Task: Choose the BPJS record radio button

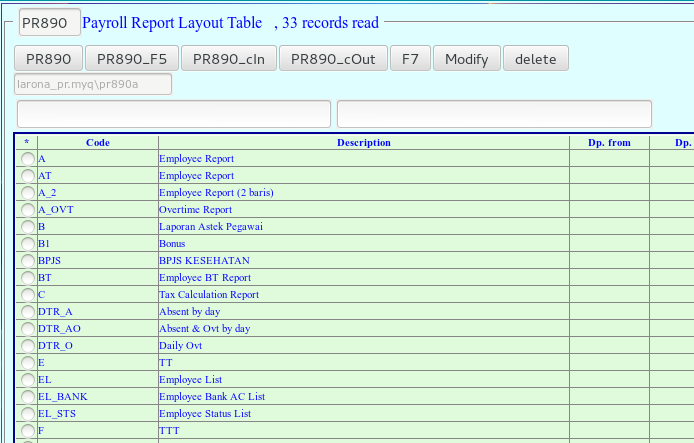Action: [27, 261]
